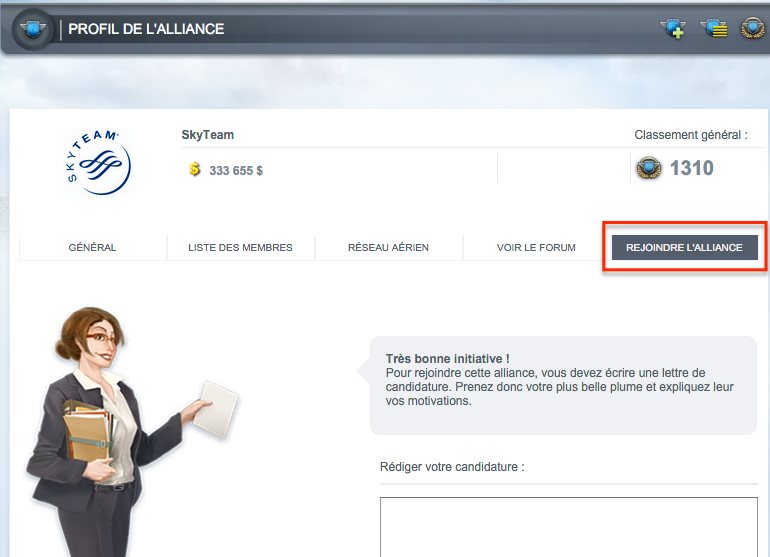Open the alliance list icon with yellow lines
770x557 pixels.
(714, 28)
